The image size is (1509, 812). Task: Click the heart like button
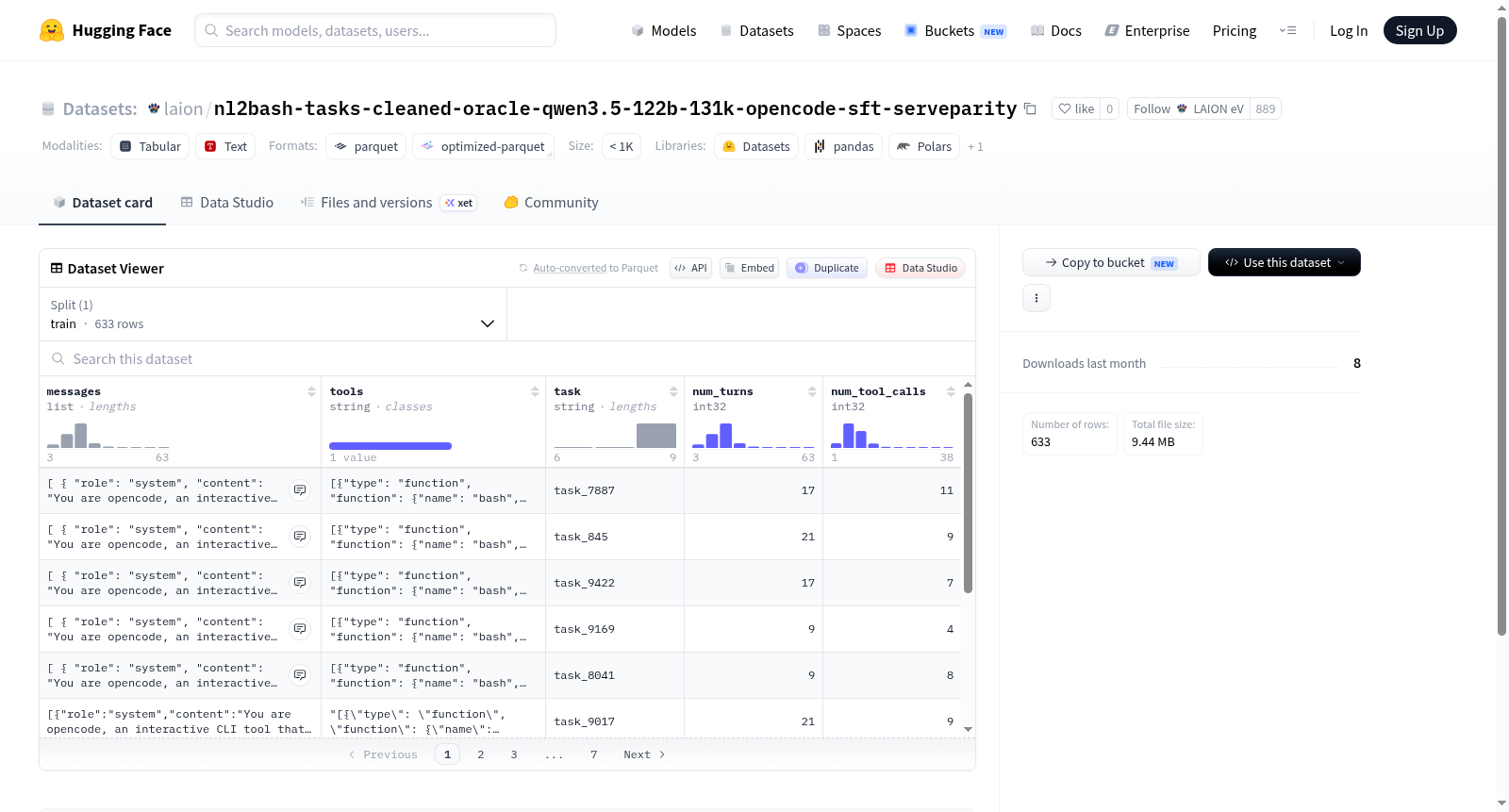[1076, 108]
